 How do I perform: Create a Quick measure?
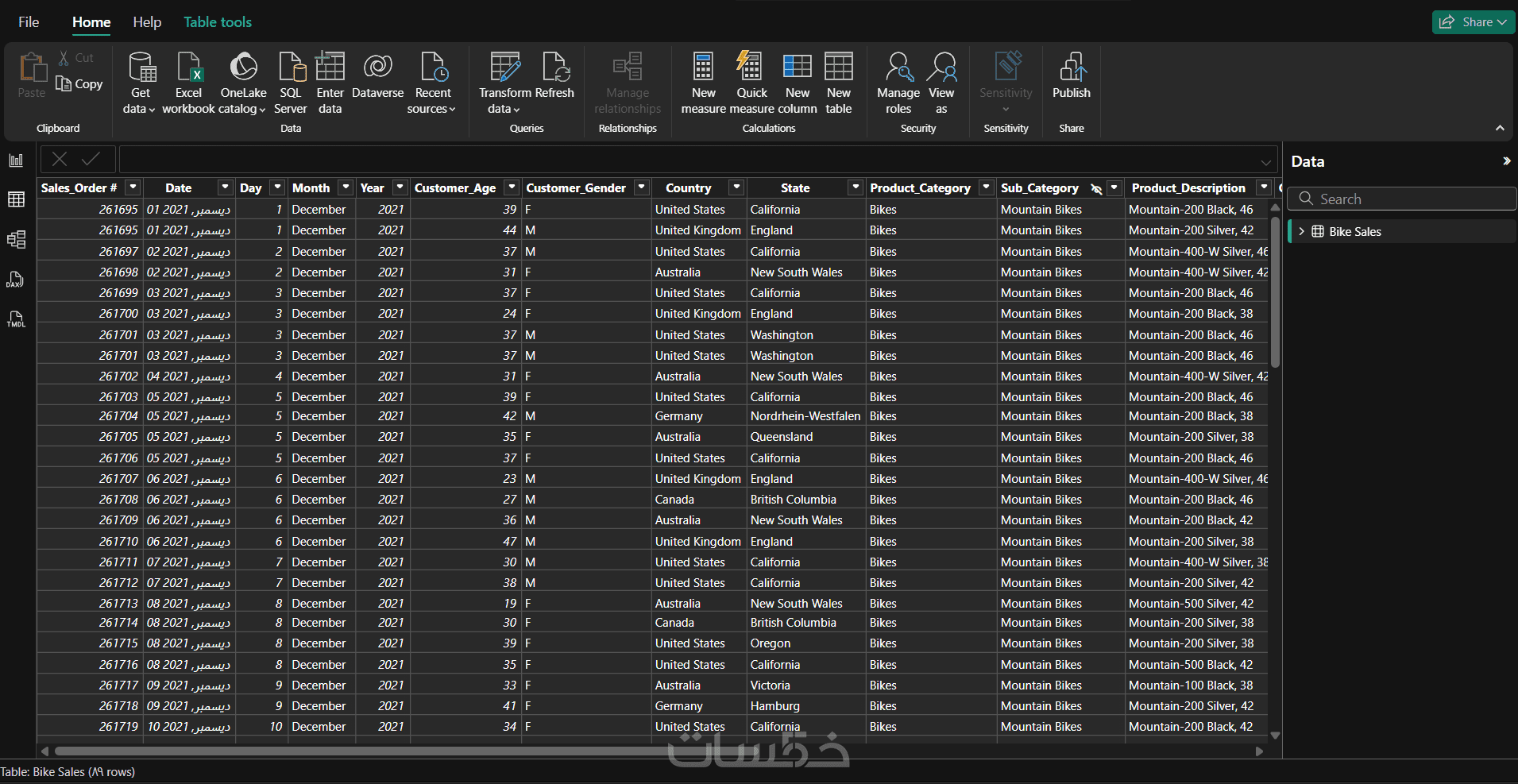pos(751,83)
